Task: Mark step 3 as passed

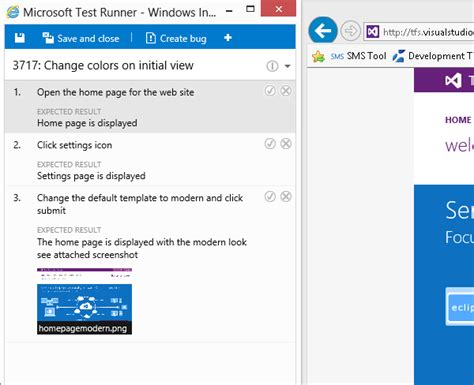Action: pyautogui.click(x=270, y=197)
